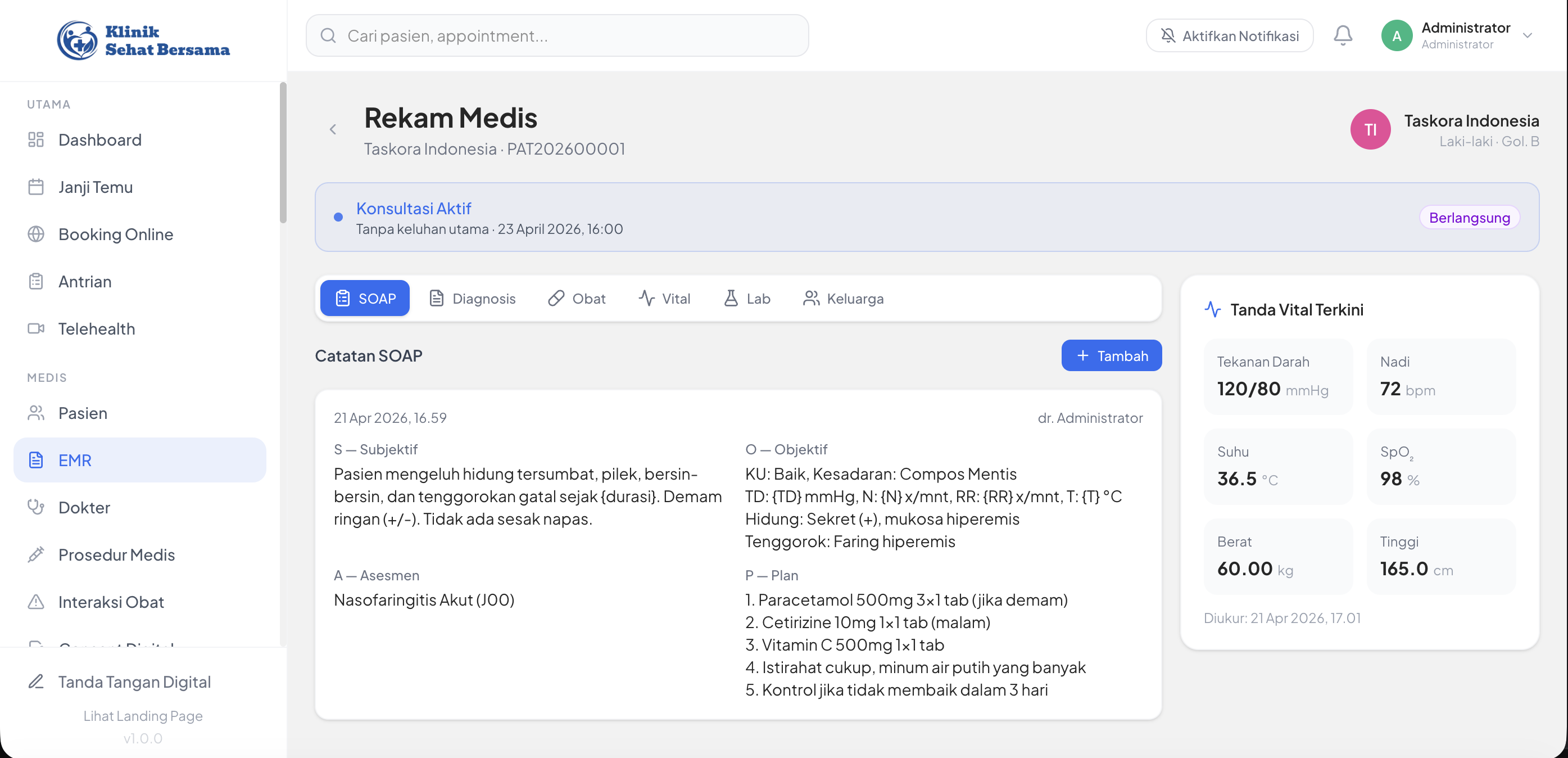Click the TI patient avatar

(x=1370, y=130)
